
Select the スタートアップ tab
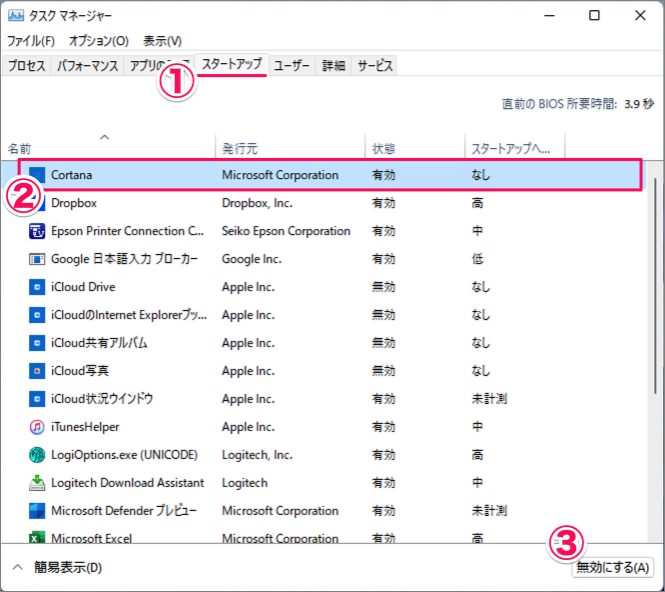(x=232, y=64)
